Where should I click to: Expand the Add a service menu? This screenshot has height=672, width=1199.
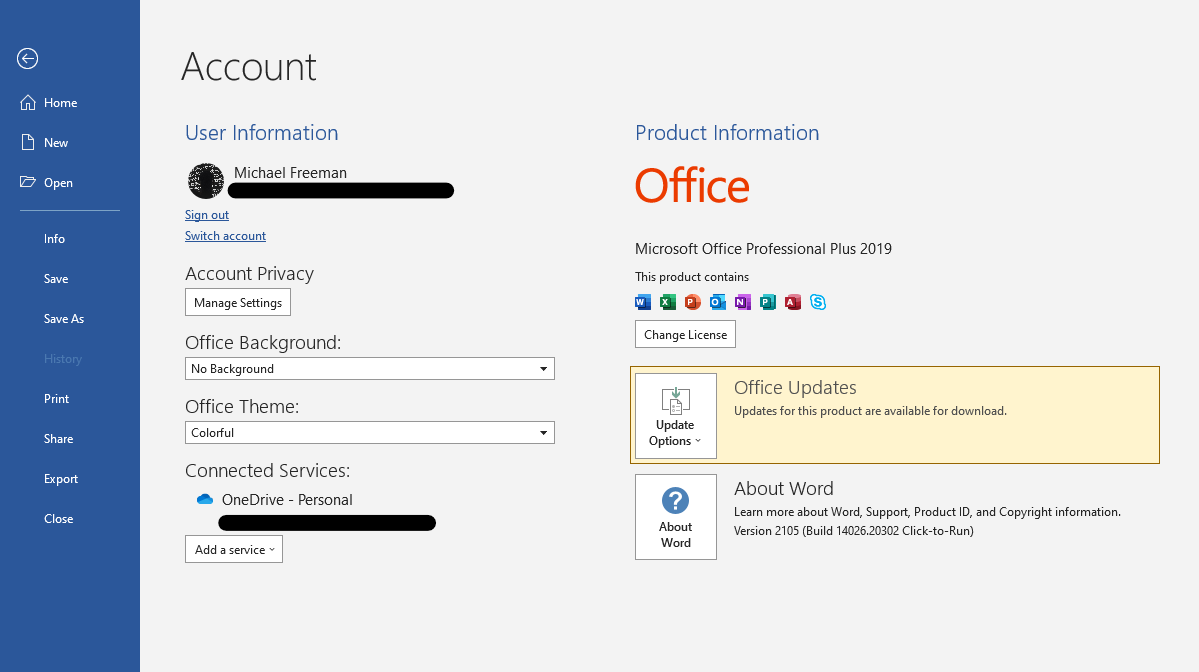pos(234,549)
